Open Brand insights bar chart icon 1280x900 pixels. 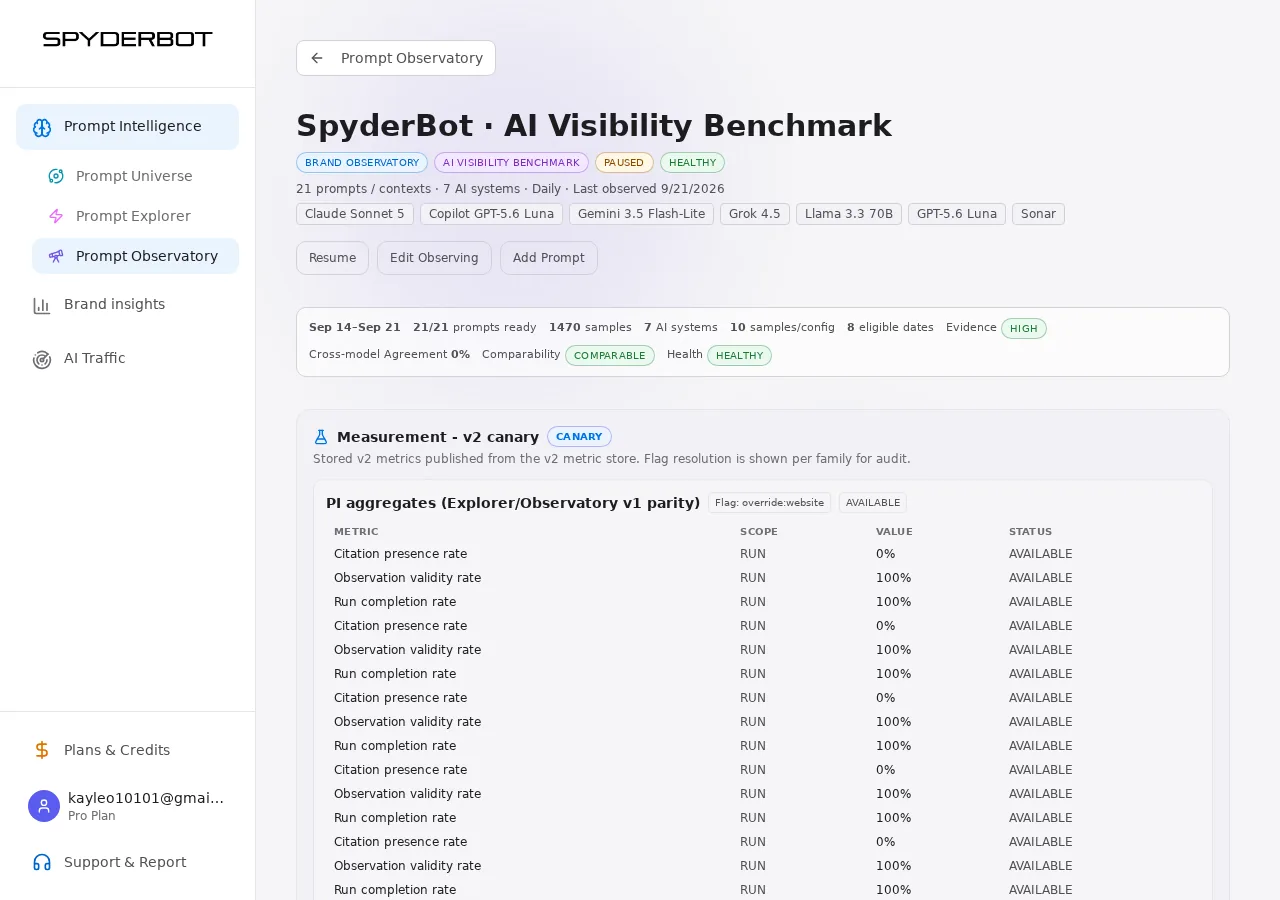[42, 305]
